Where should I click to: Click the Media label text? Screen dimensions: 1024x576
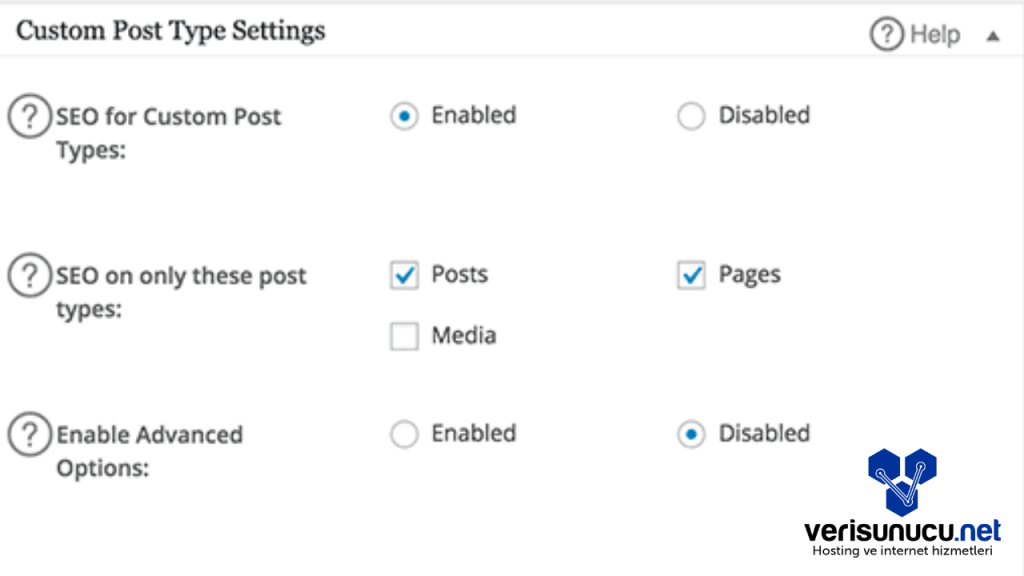pos(463,335)
